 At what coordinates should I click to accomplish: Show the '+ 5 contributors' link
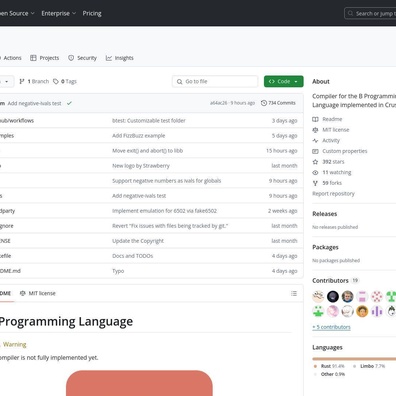(x=331, y=327)
